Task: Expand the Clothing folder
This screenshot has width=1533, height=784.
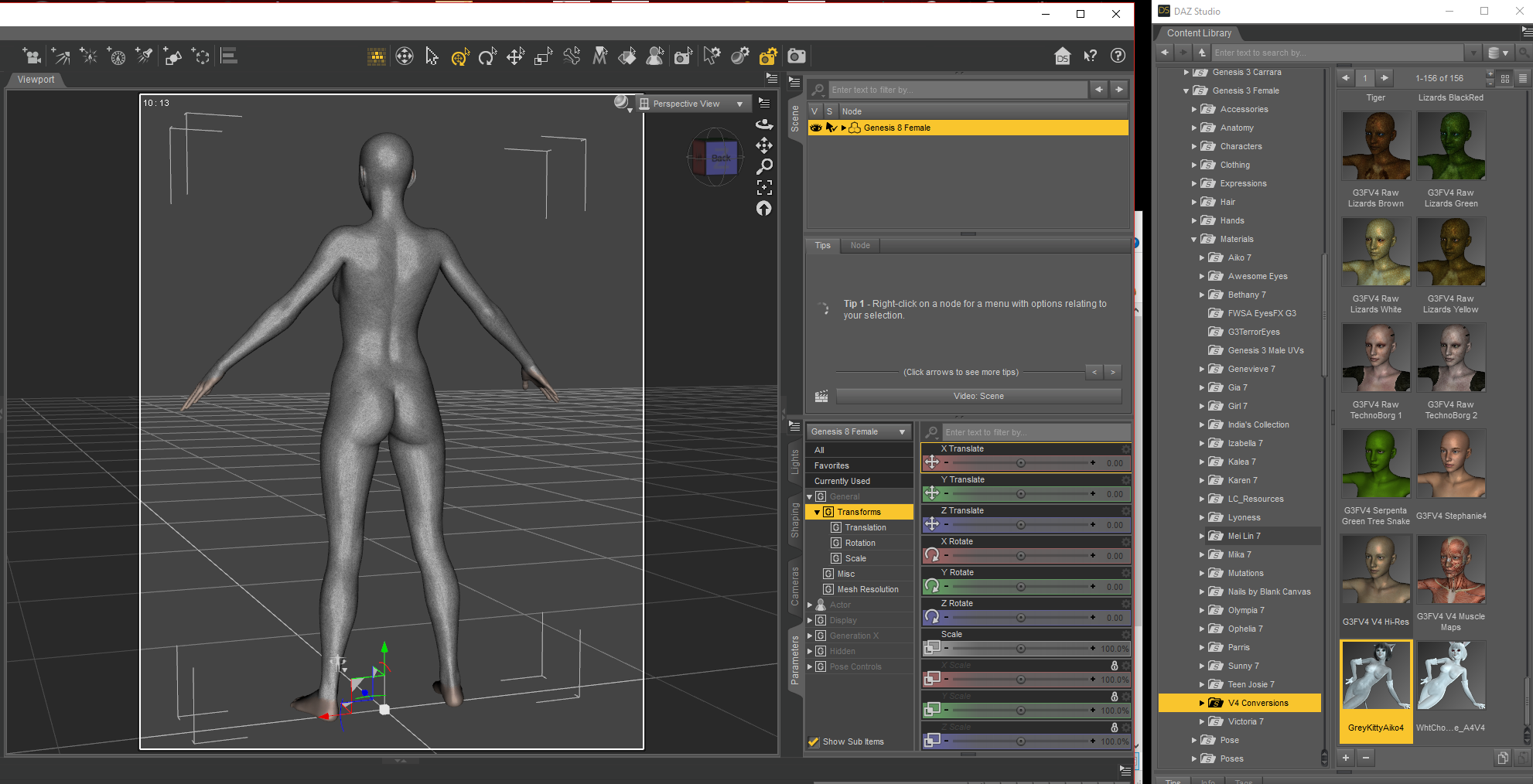Action: click(x=1194, y=165)
